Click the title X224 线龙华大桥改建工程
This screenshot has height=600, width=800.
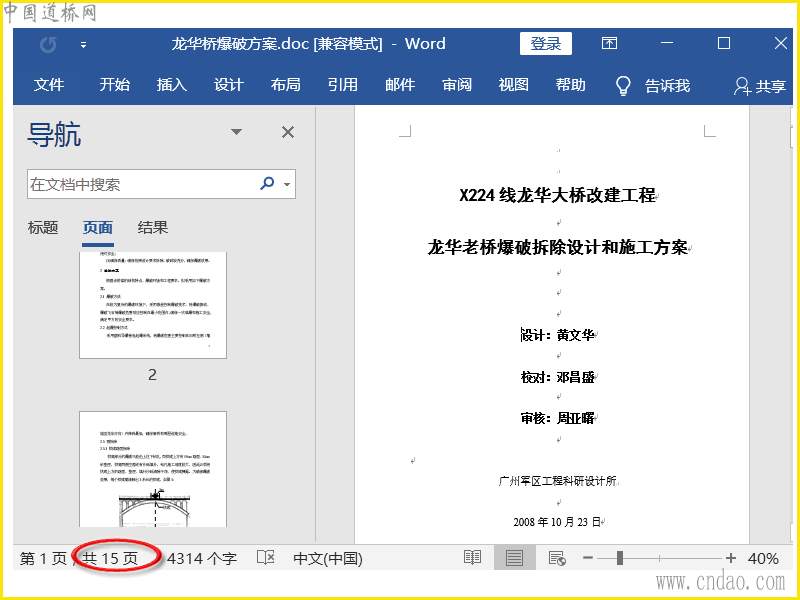(557, 195)
